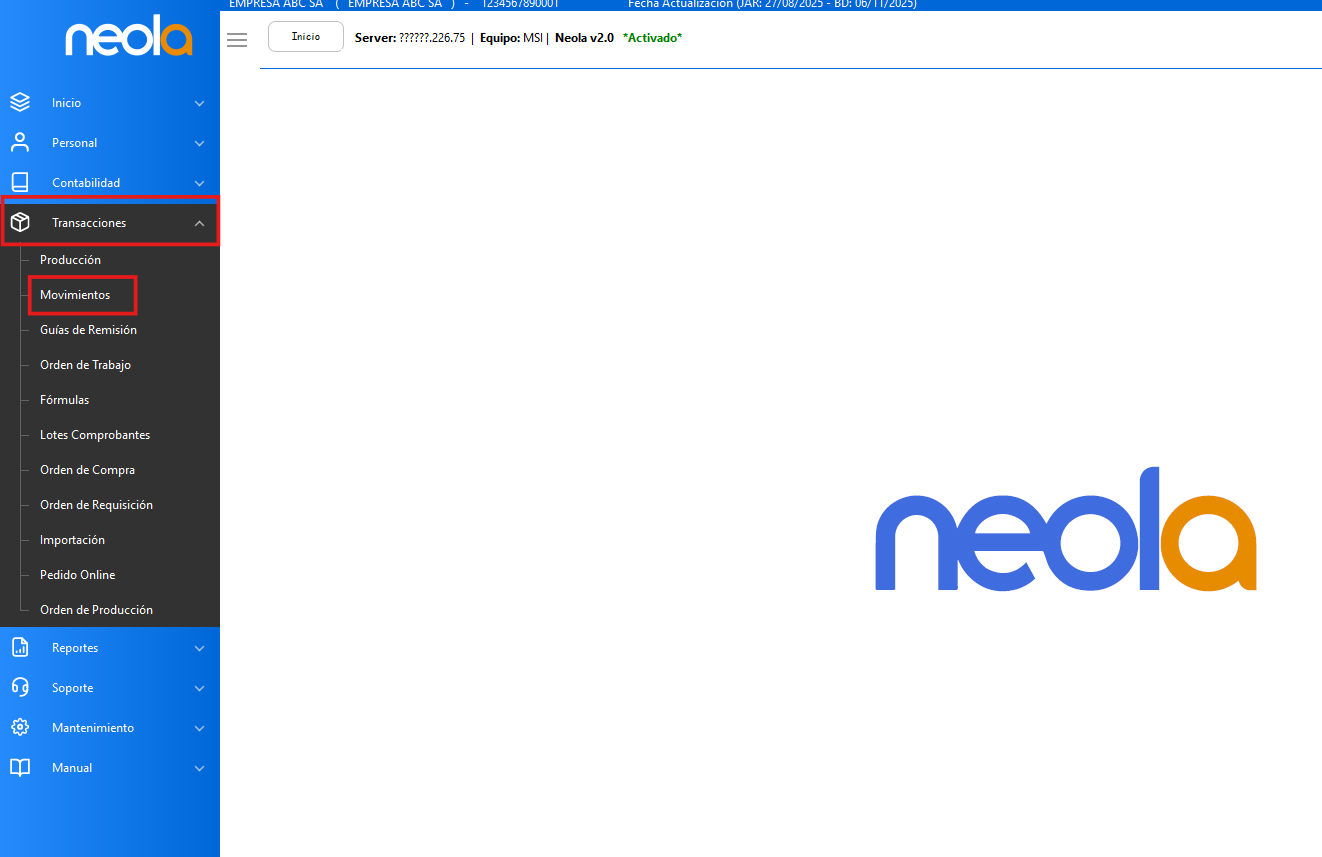Expand the Mantenimiento chevron arrow

[199, 728]
